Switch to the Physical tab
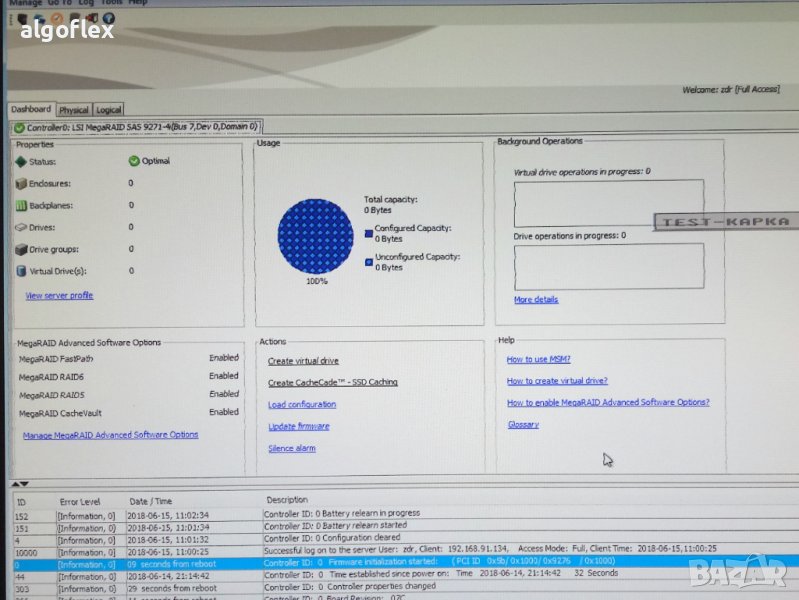799x600 pixels. point(74,110)
